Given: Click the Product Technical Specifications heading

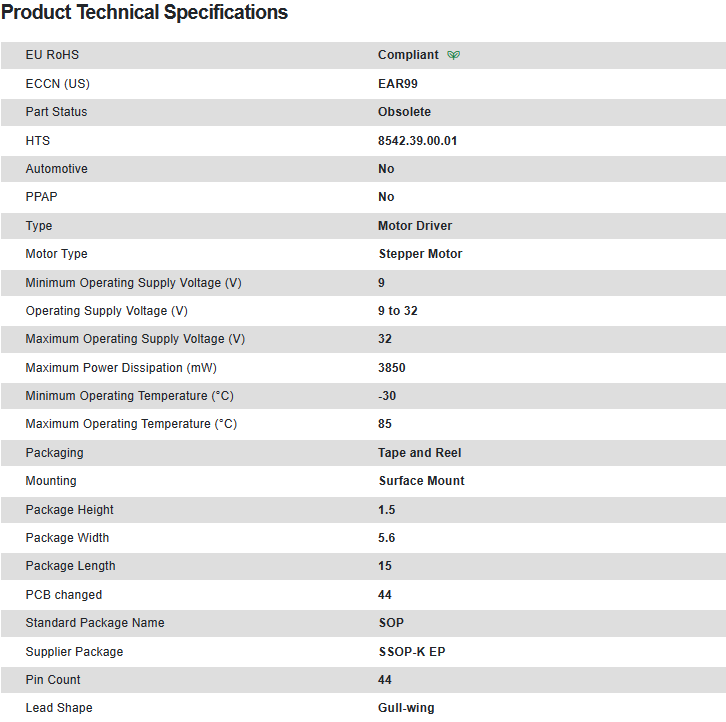Looking at the screenshot, I should point(145,13).
